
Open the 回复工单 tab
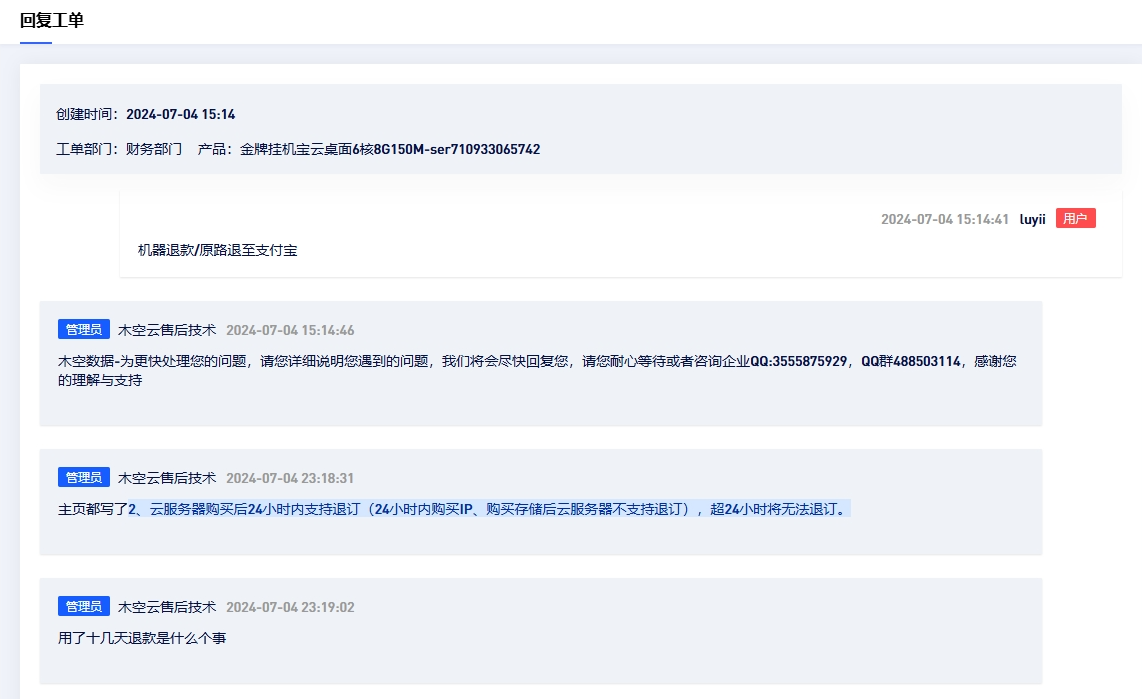(52, 21)
